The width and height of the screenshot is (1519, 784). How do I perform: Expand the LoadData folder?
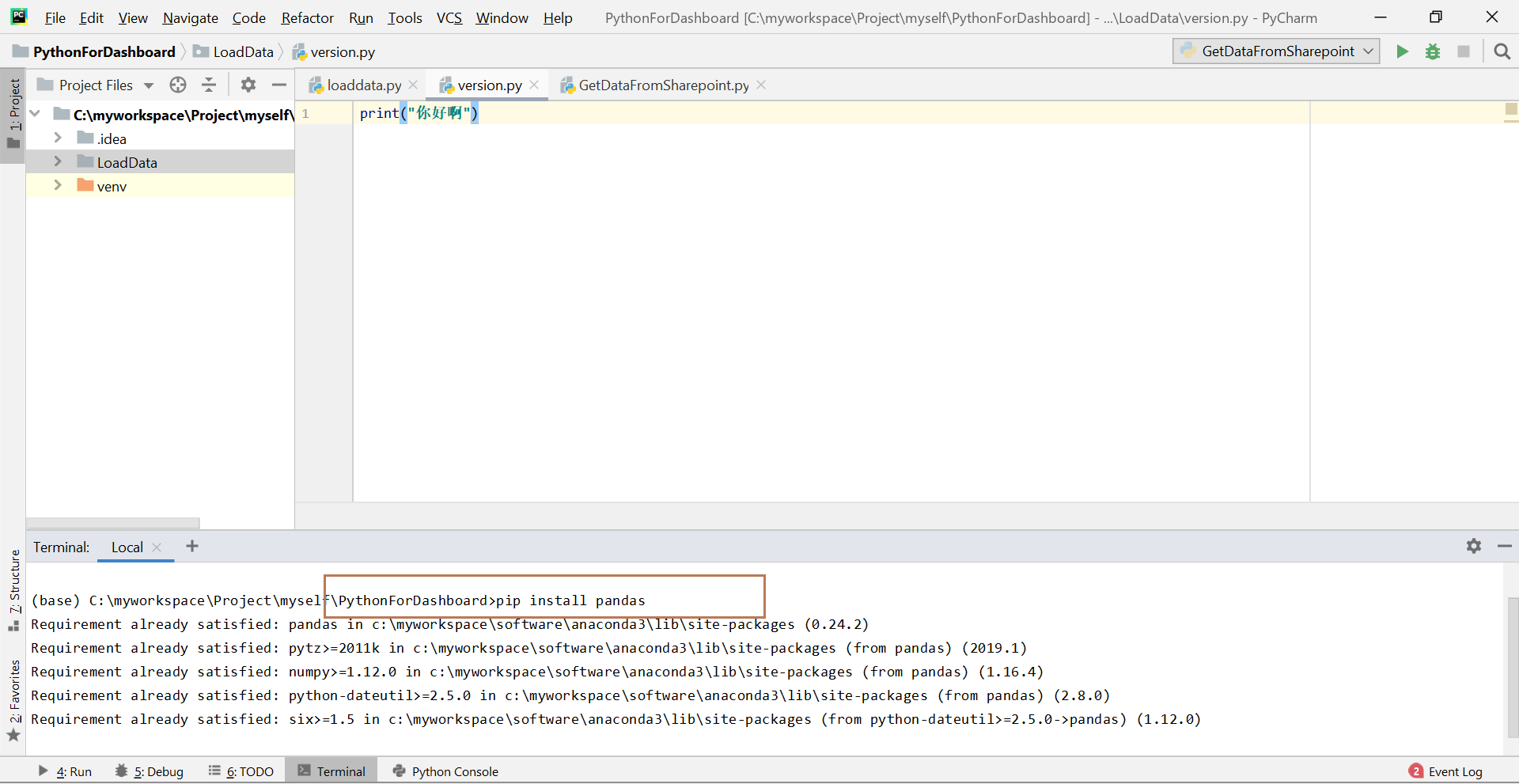pos(58,161)
